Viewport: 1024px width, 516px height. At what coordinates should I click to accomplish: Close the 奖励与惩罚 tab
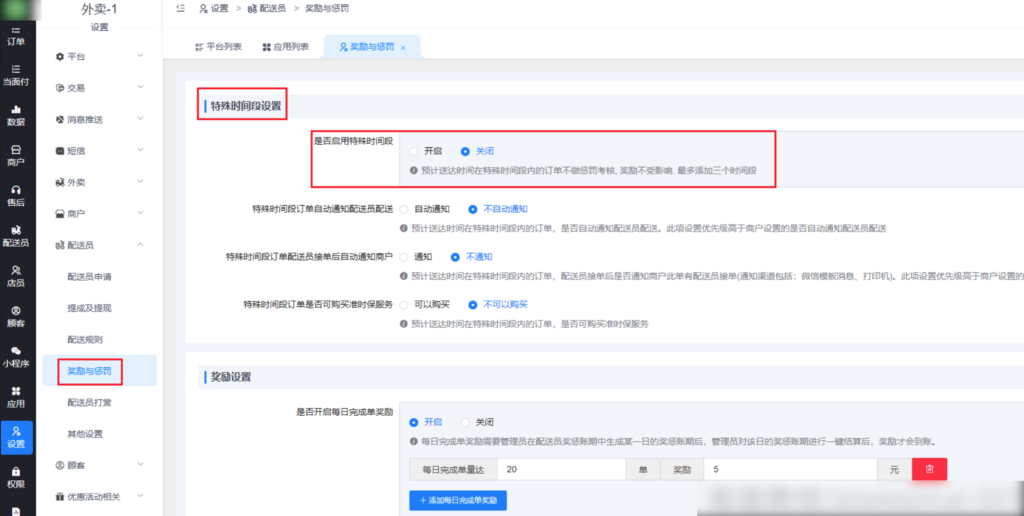(403, 48)
